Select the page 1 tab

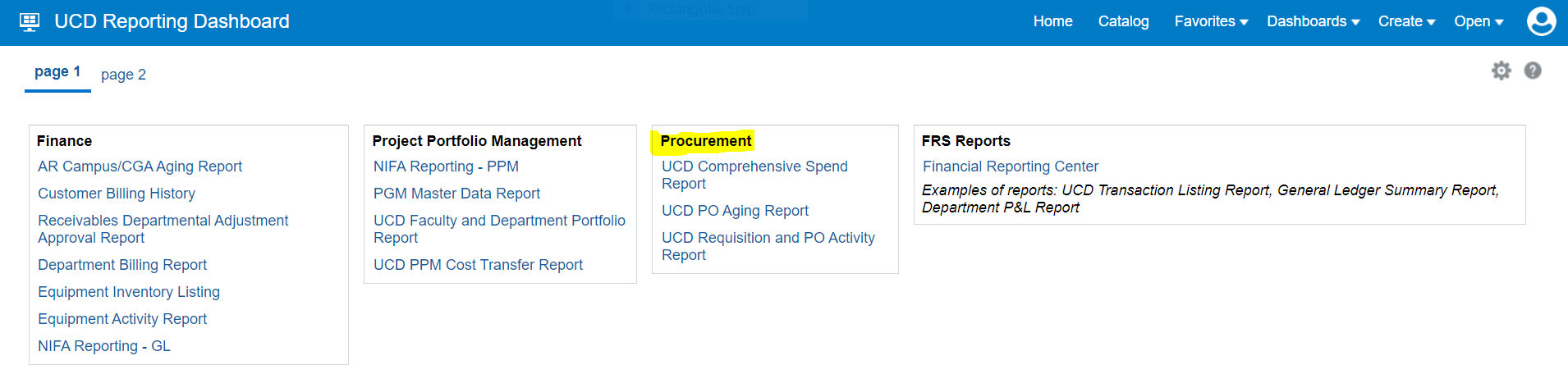pos(57,72)
